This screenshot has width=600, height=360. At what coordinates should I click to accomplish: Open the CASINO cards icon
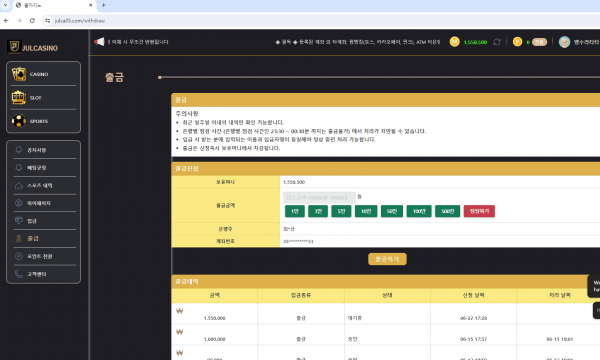pos(19,74)
